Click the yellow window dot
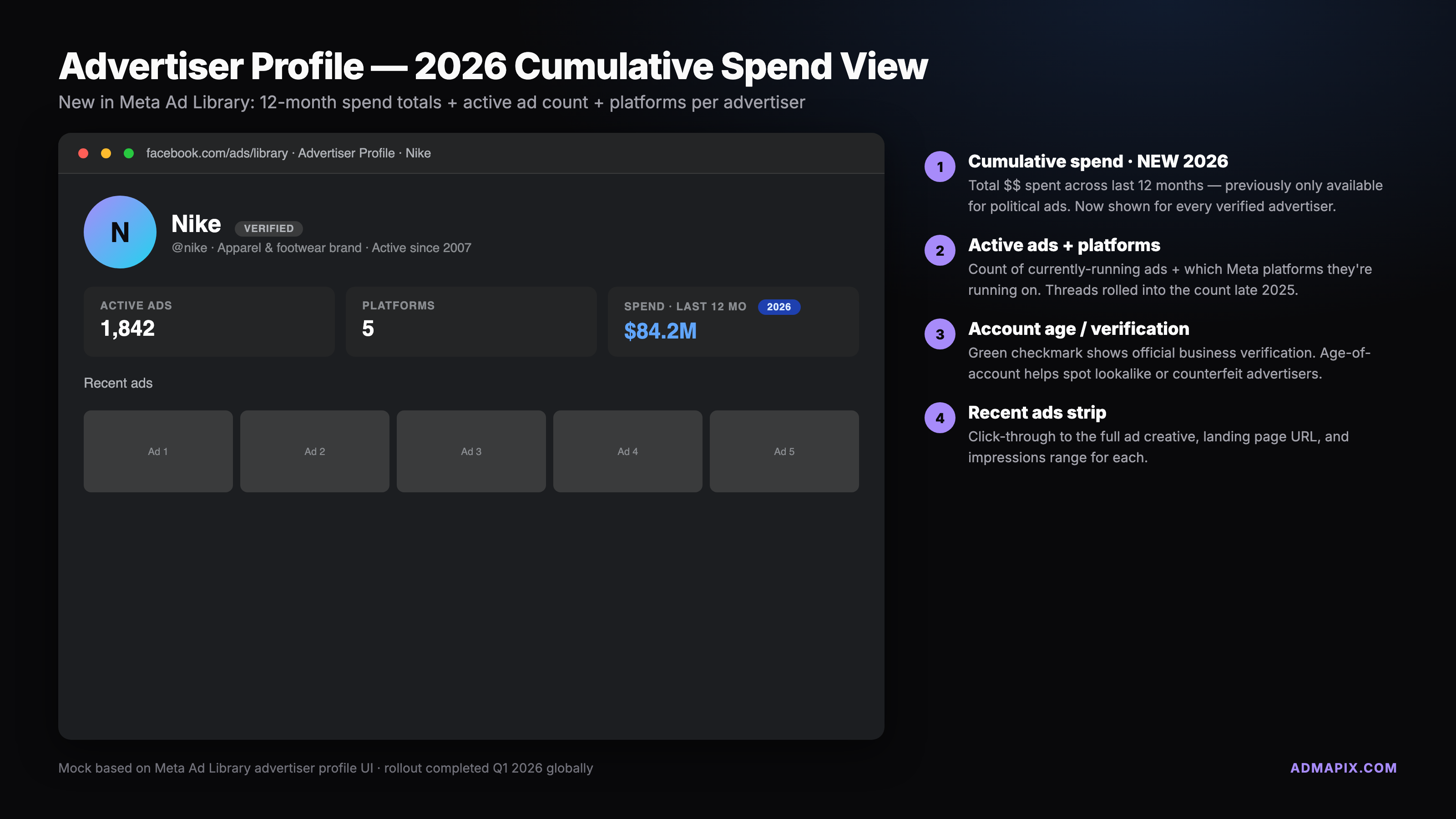 [x=106, y=153]
